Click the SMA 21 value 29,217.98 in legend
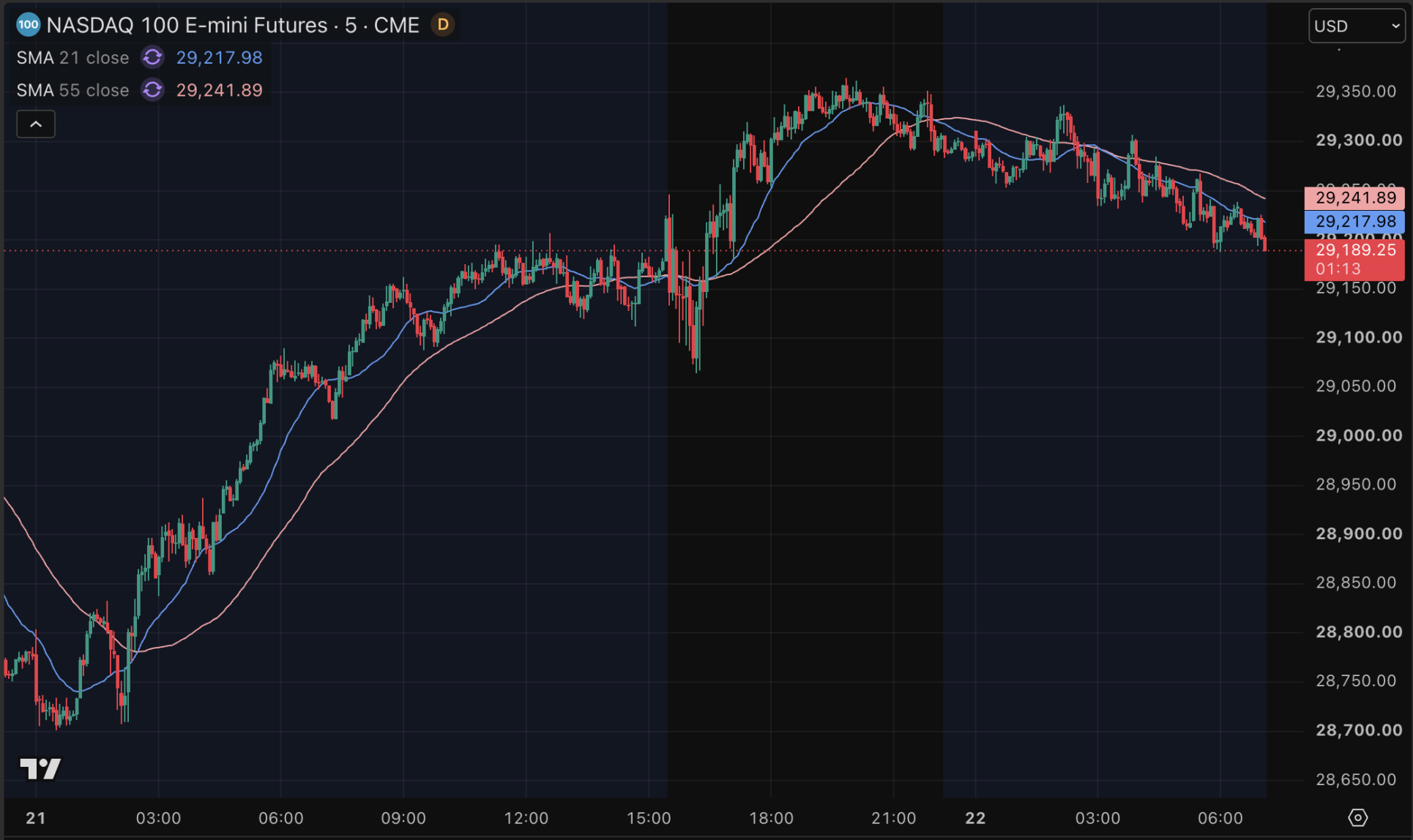1413x840 pixels. pyautogui.click(x=219, y=57)
